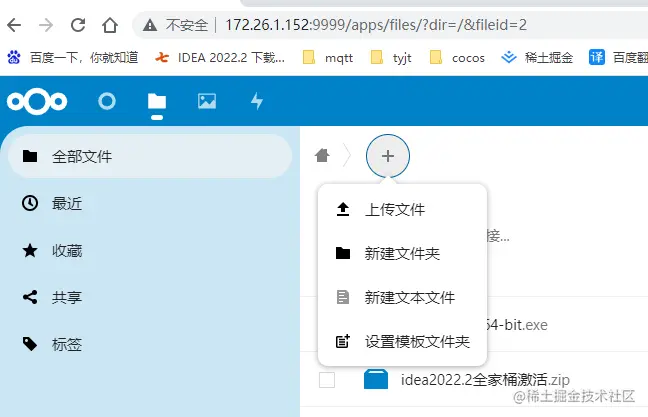
Task: Open the mqtt bookmark folder
Action: [x=328, y=57]
